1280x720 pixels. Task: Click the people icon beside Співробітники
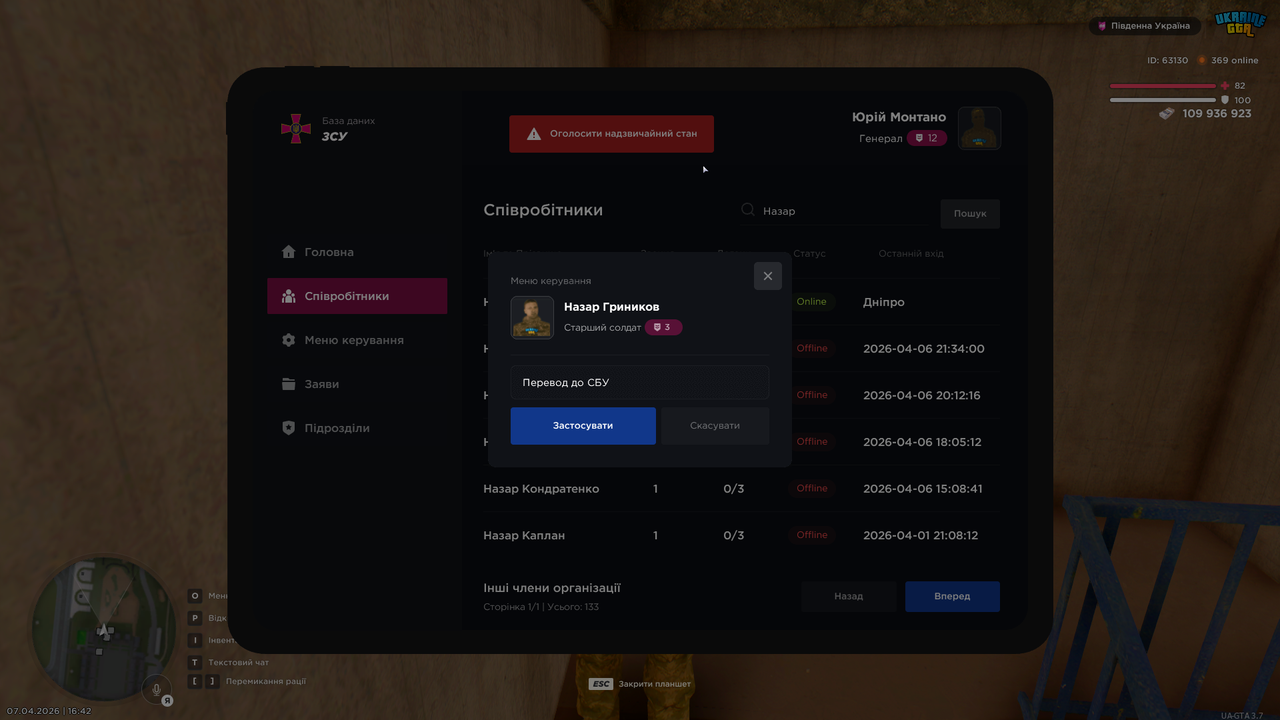pyautogui.click(x=289, y=296)
